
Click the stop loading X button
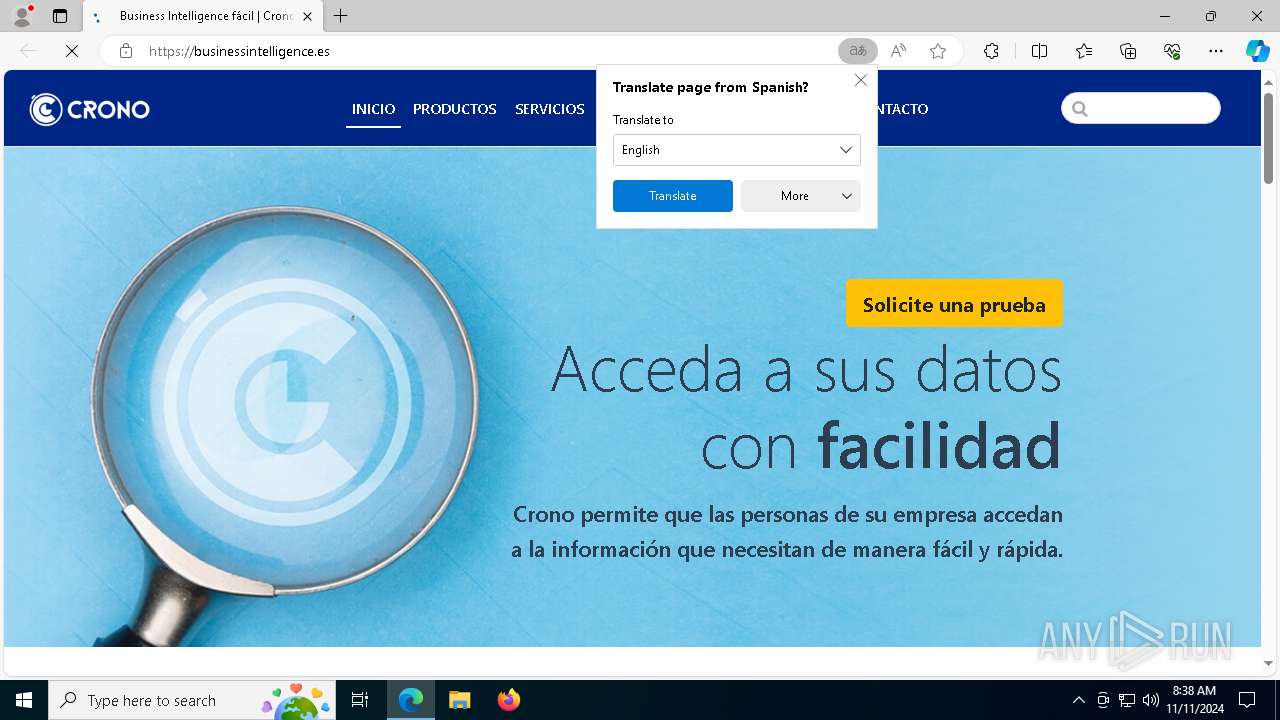(72, 51)
